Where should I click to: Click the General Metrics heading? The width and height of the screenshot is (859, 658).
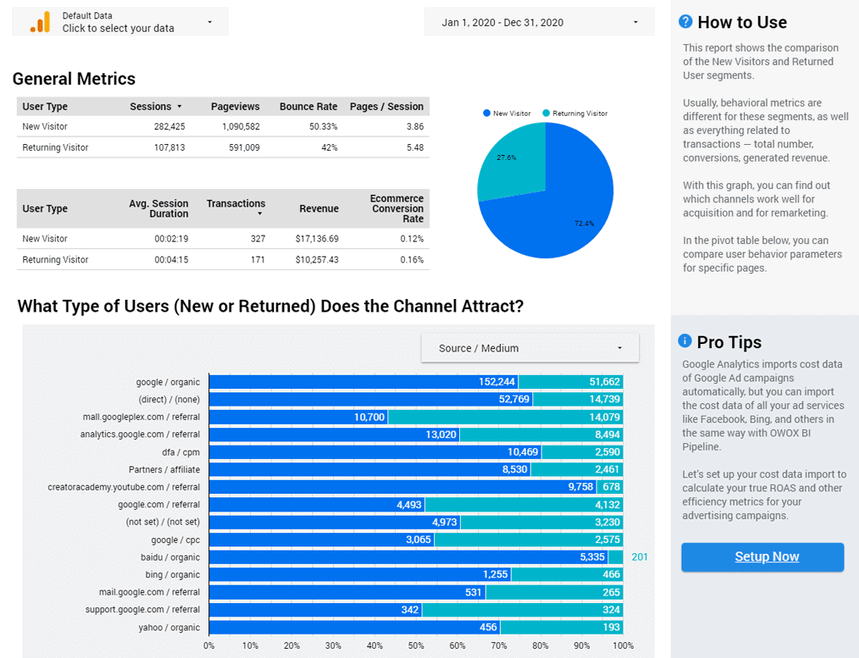74,79
